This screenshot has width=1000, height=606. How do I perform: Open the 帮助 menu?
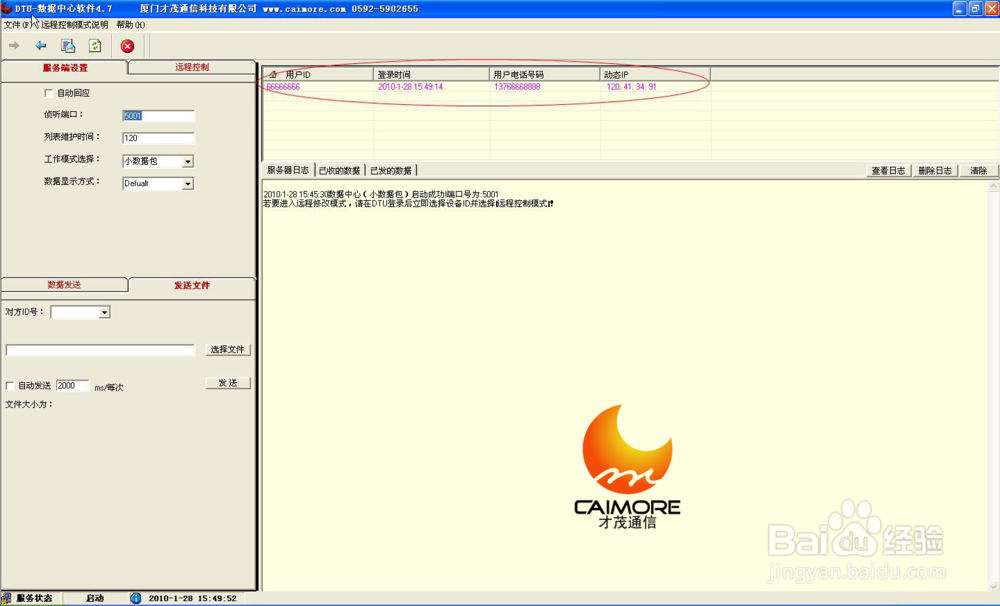click(x=130, y=25)
